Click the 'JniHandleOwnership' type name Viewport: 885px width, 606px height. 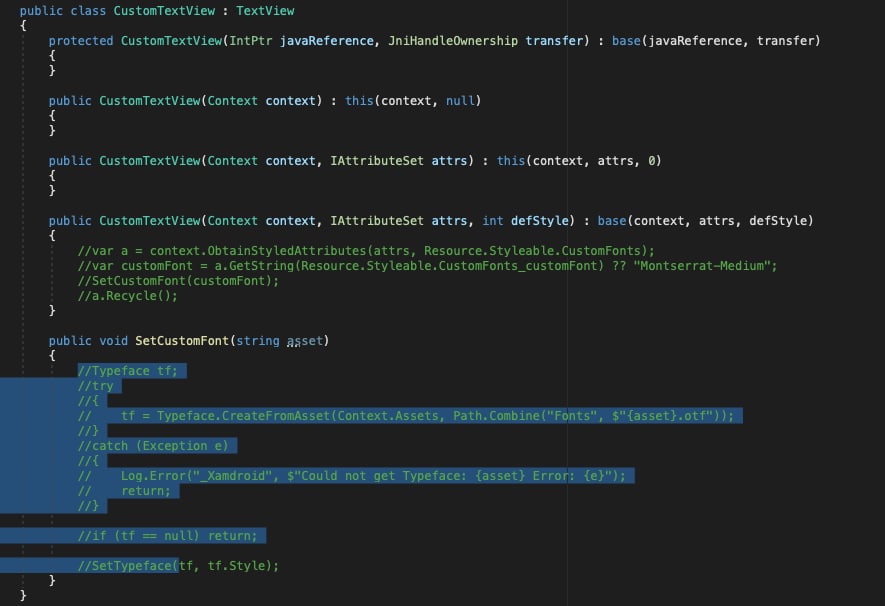(x=453, y=41)
